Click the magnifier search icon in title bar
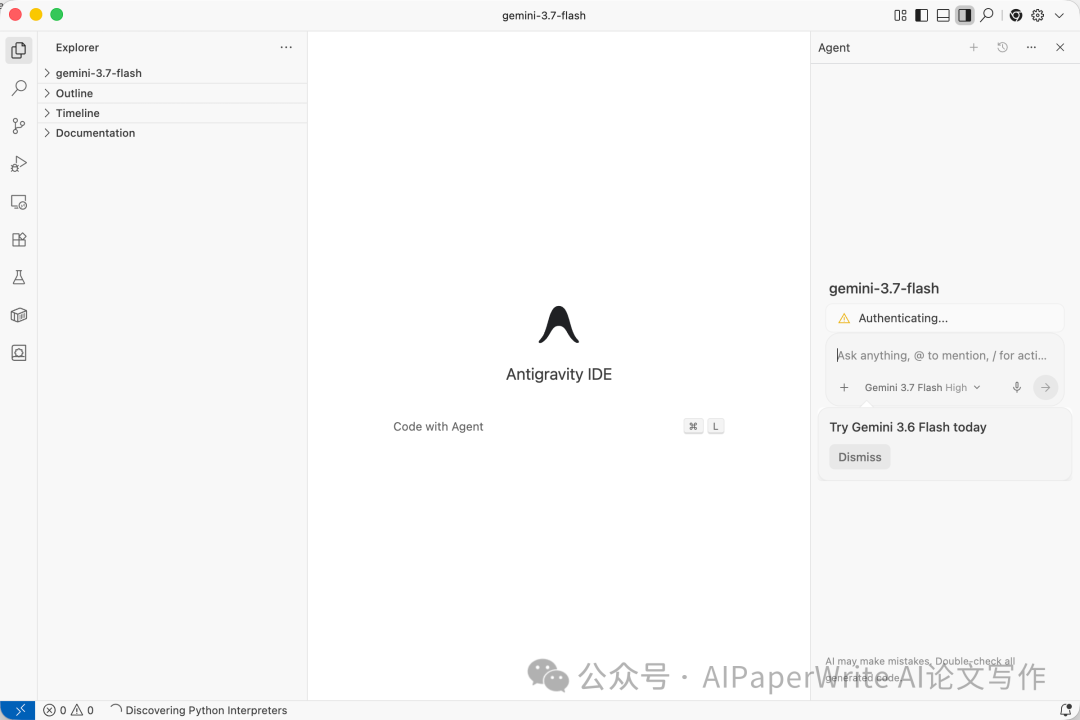 tap(987, 15)
